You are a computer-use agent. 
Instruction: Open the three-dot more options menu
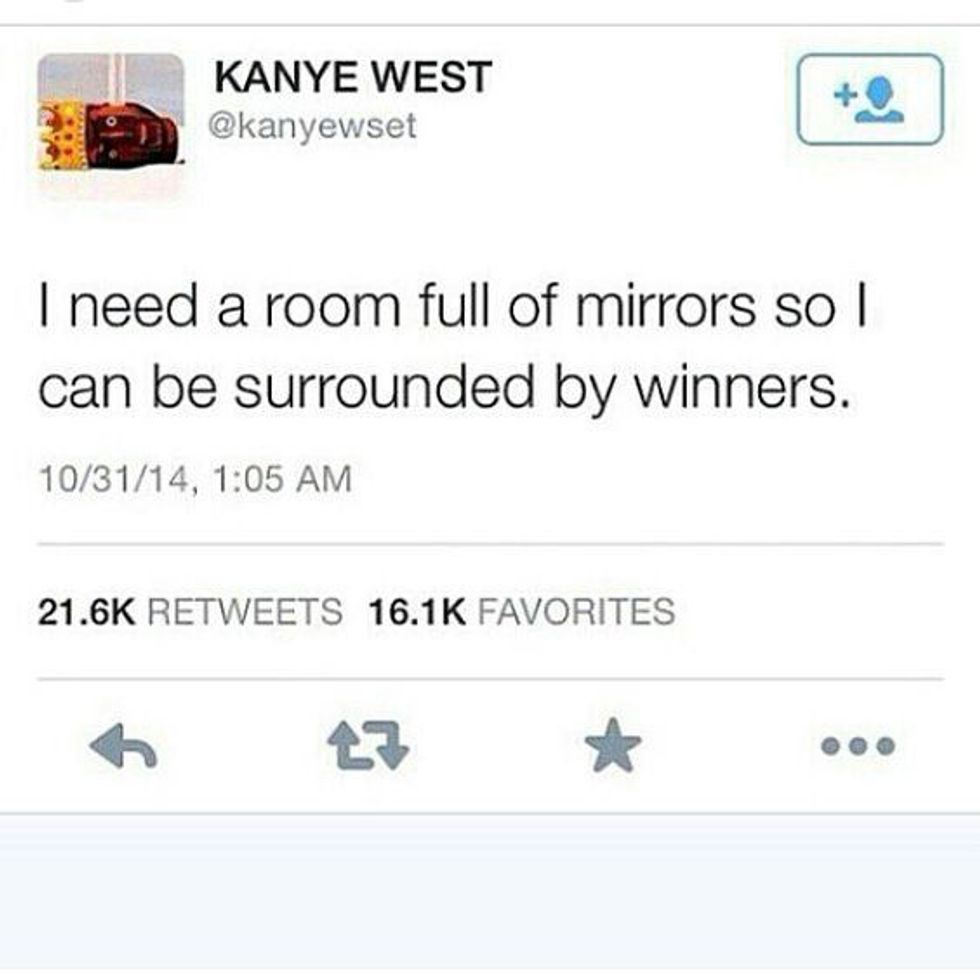(x=858, y=746)
